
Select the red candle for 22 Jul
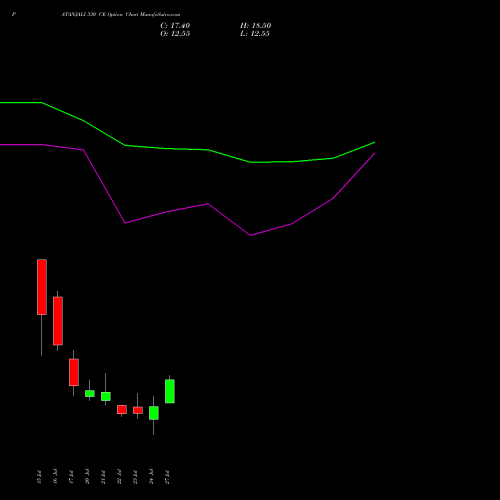click(122, 409)
